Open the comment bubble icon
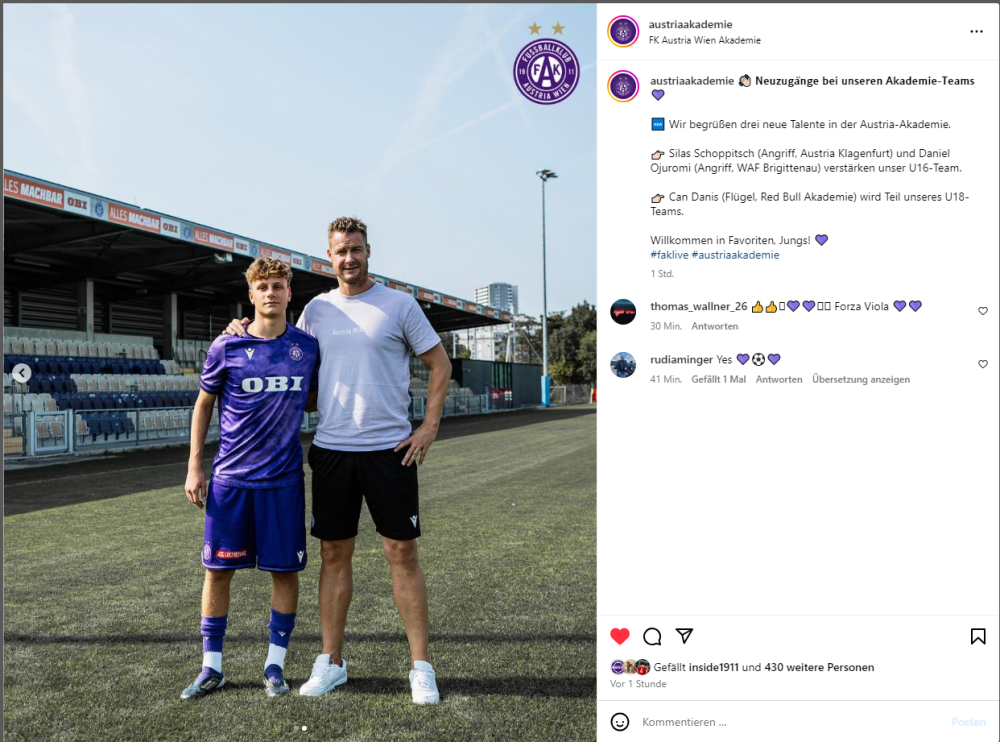This screenshot has height=742, width=1000. 652,636
